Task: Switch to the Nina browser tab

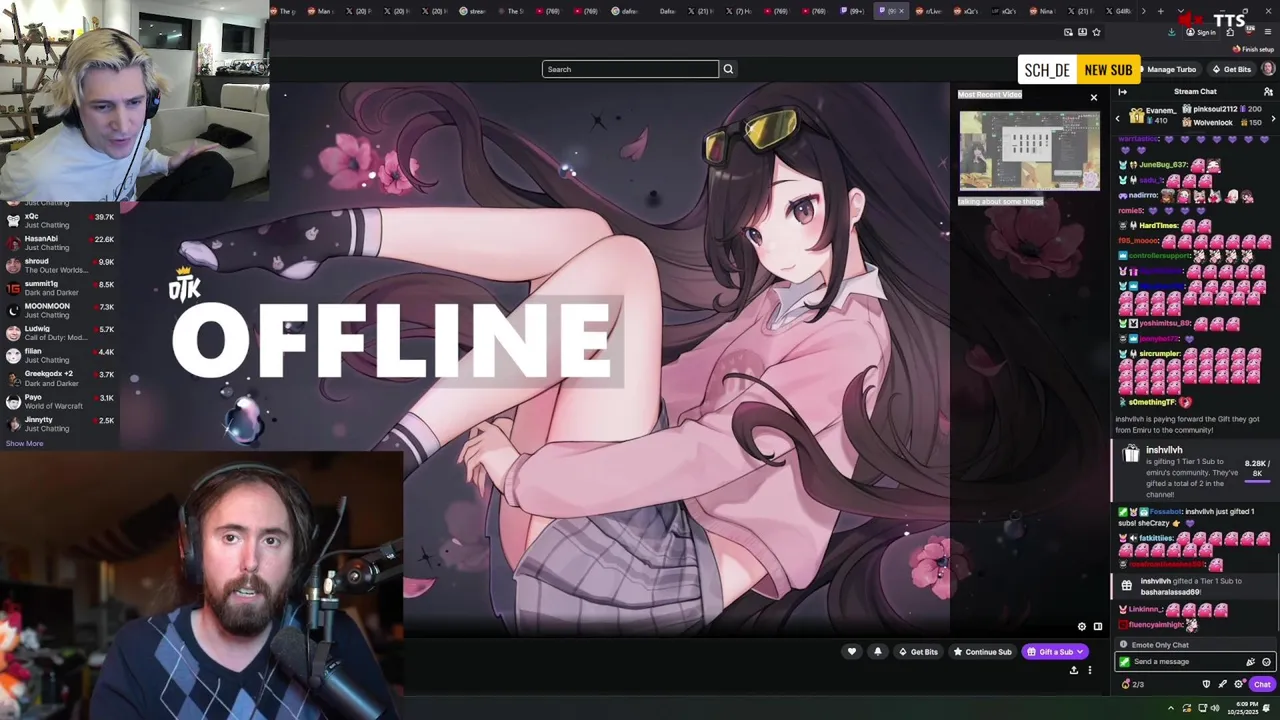Action: click(x=1043, y=11)
